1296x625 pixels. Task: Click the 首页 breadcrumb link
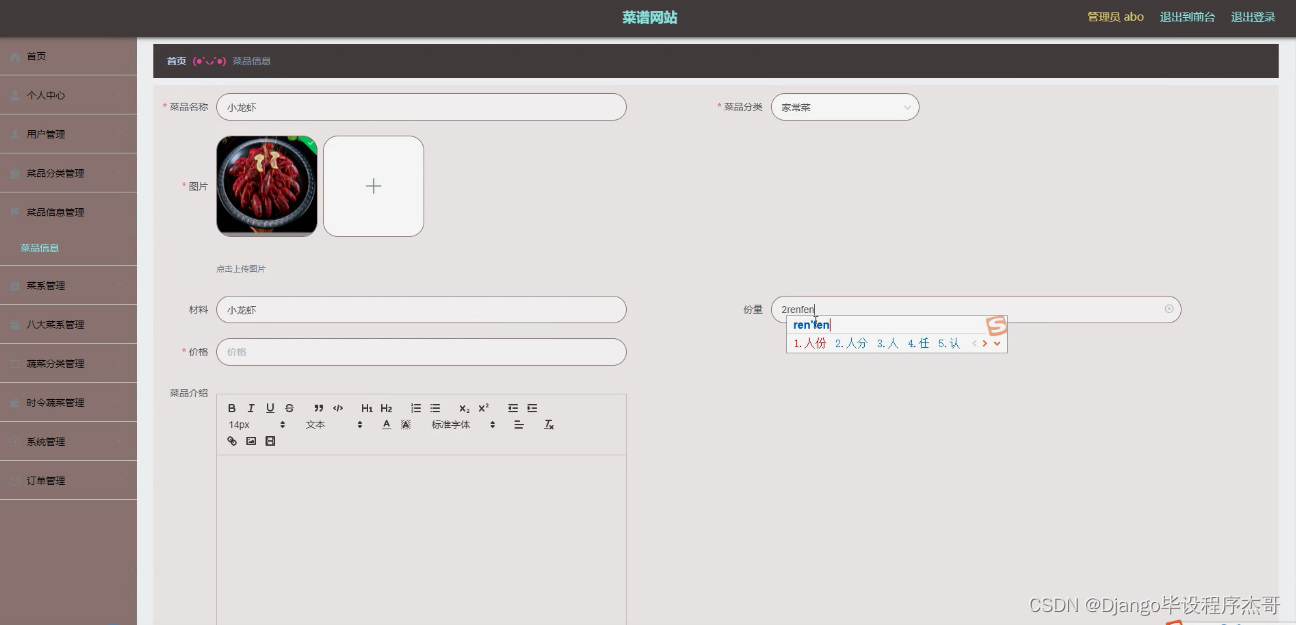tap(176, 61)
